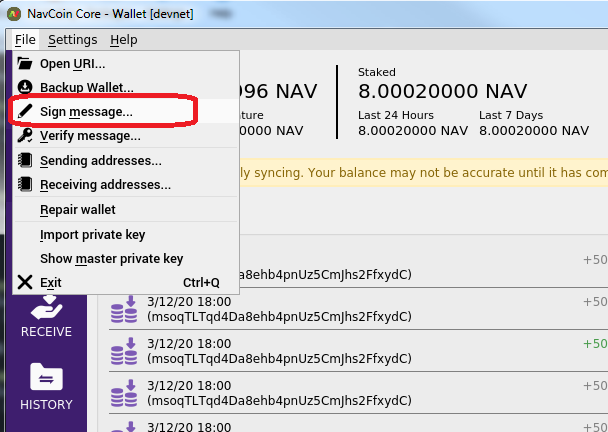Open the HISTORY sidebar page
The image size is (608, 432).
(x=46, y=387)
